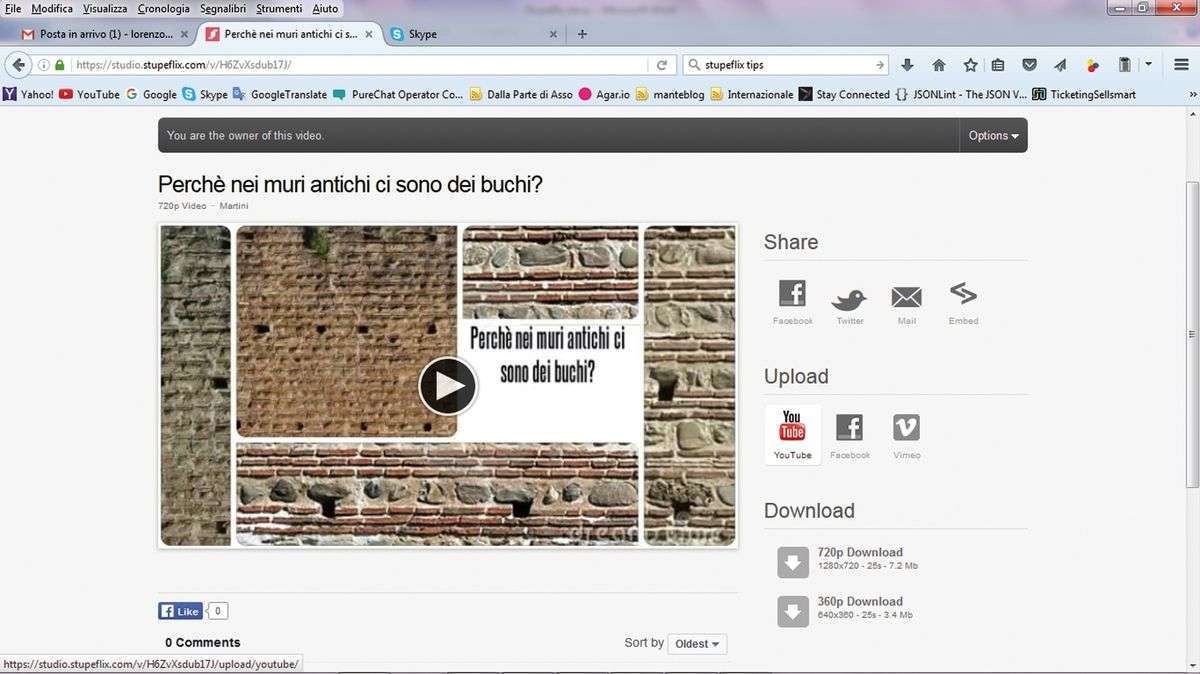
Task: Click the colorful dots extension icon
Action: tap(1092, 65)
